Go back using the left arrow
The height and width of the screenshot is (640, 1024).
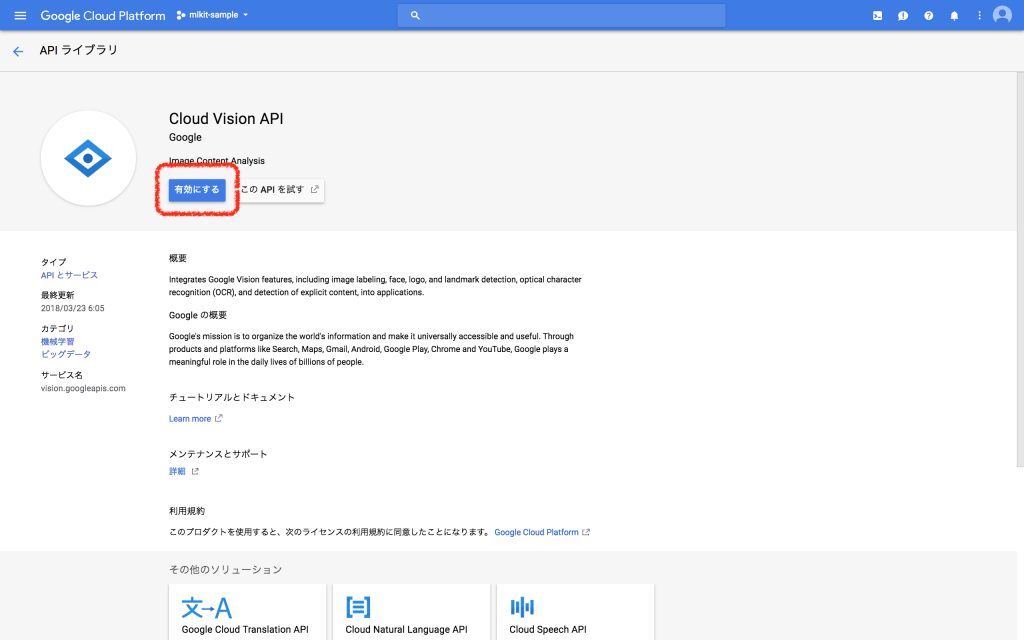click(18, 51)
